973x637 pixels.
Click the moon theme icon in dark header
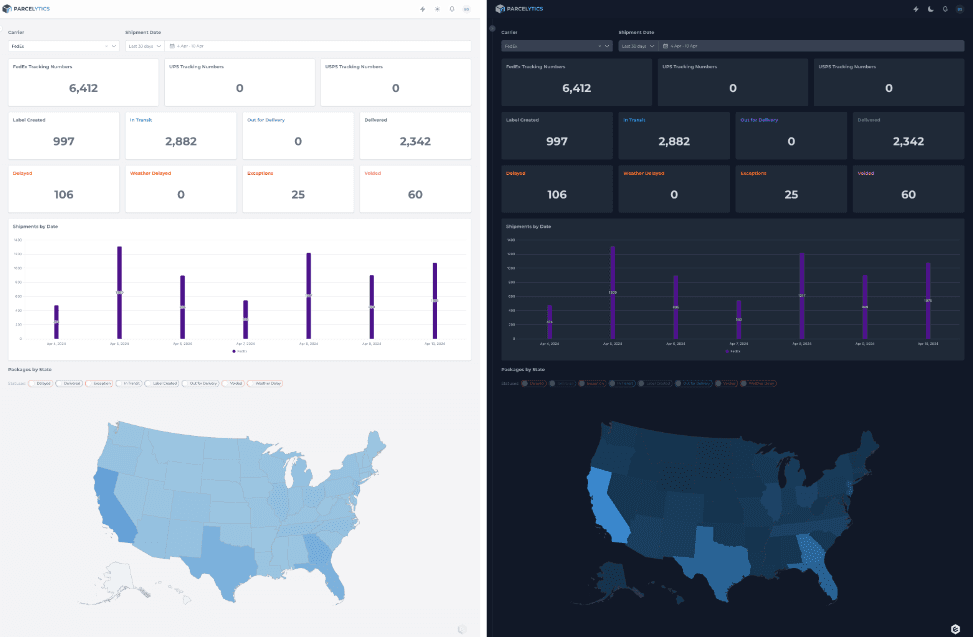pyautogui.click(x=931, y=9)
